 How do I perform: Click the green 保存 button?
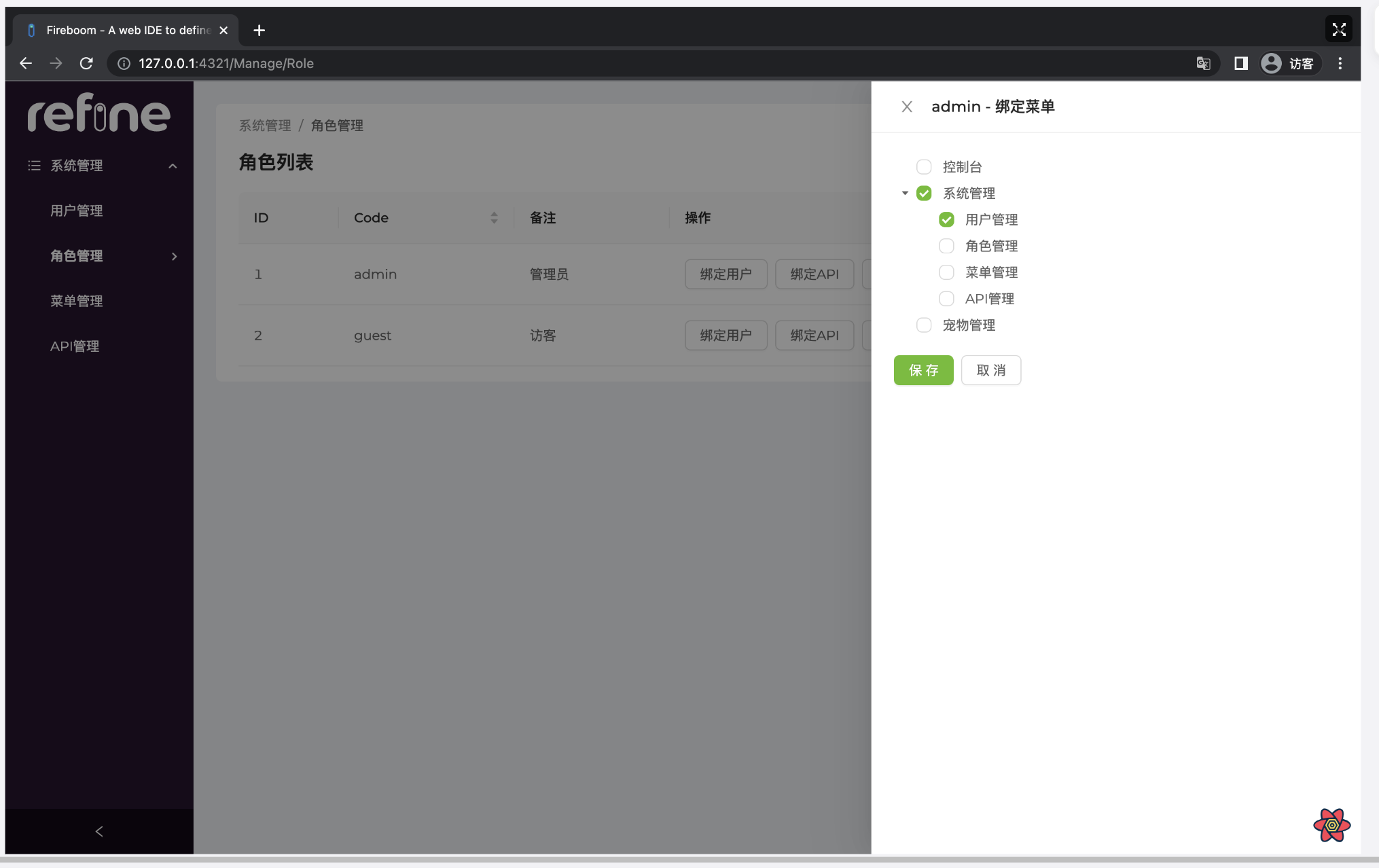click(x=923, y=370)
